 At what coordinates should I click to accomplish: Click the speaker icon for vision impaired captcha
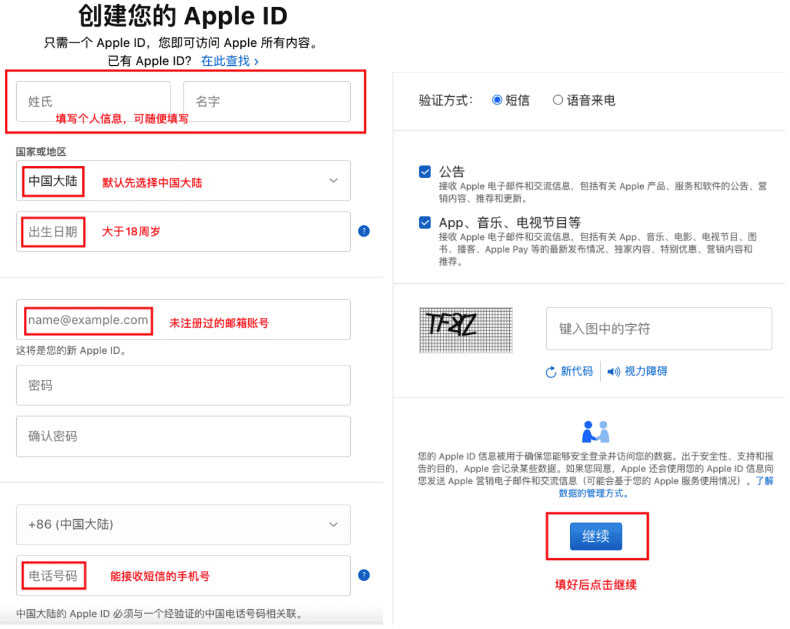(613, 372)
